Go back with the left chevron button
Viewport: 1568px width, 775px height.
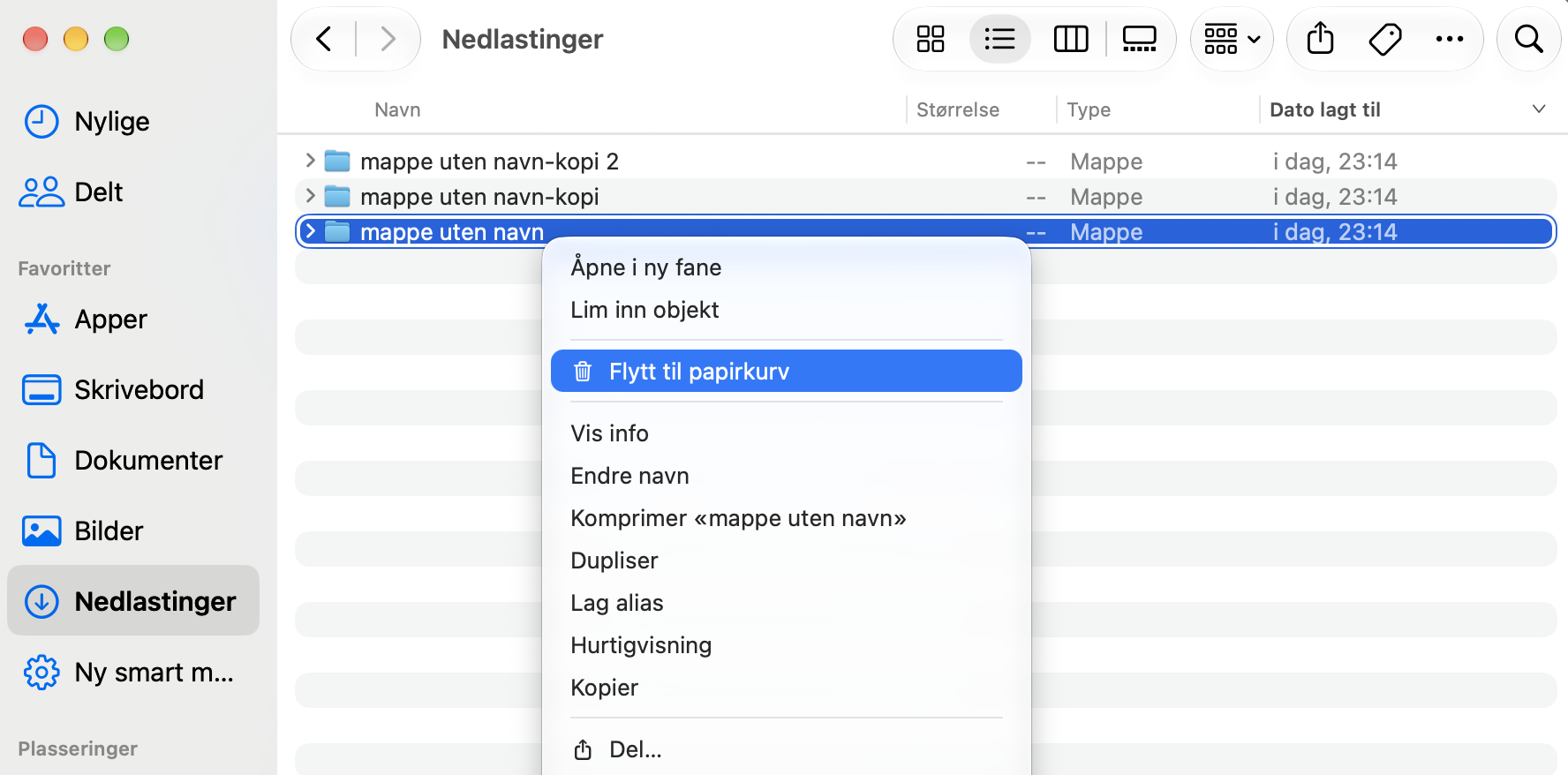pos(324,39)
